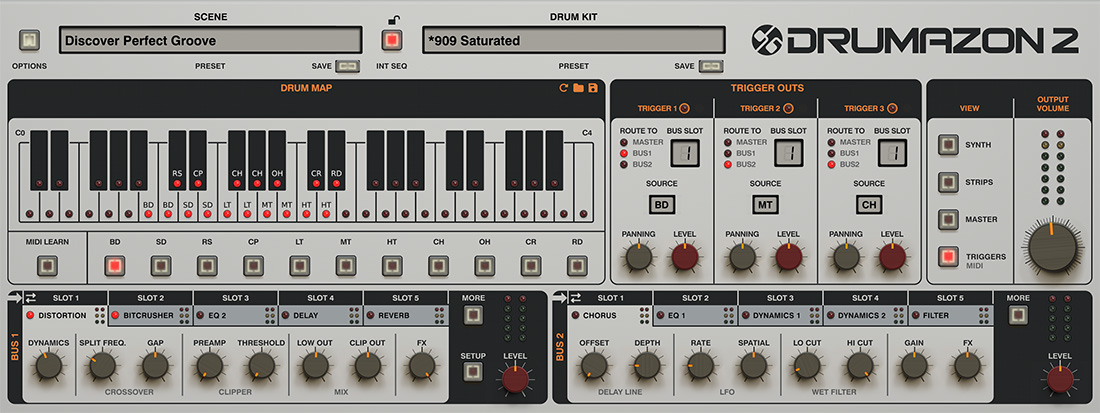This screenshot has height=413, width=1100.
Task: Click the CR black key LED
Action: tap(316, 183)
